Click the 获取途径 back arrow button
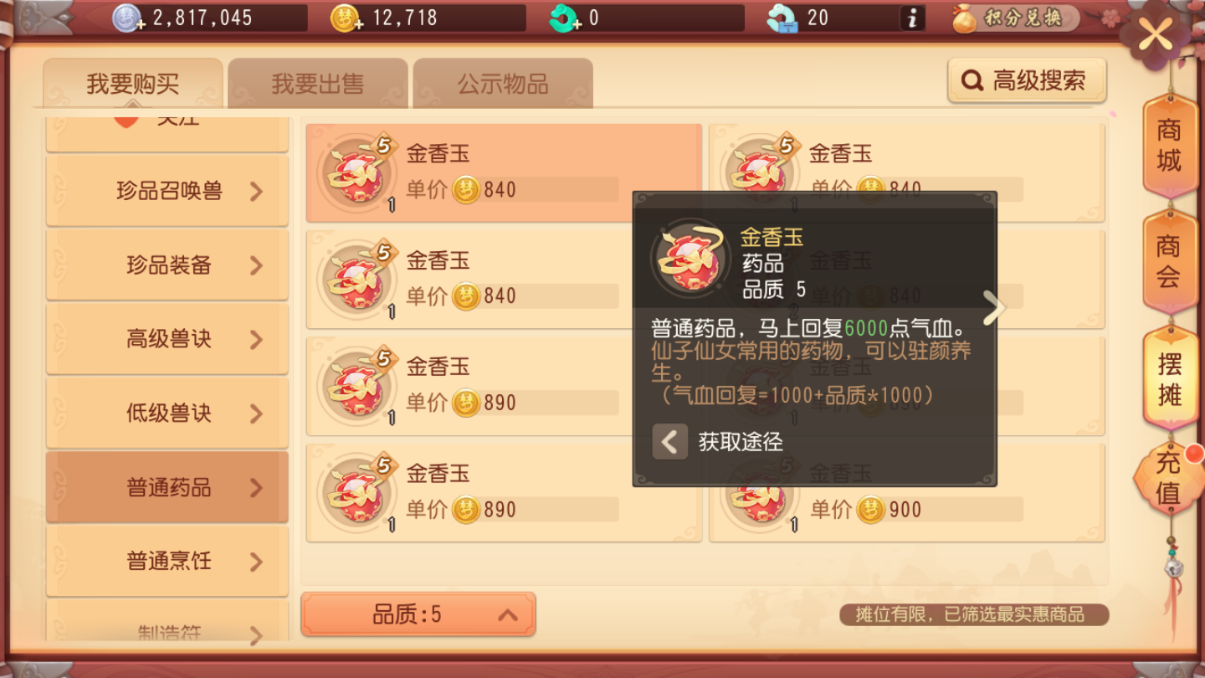 [670, 441]
